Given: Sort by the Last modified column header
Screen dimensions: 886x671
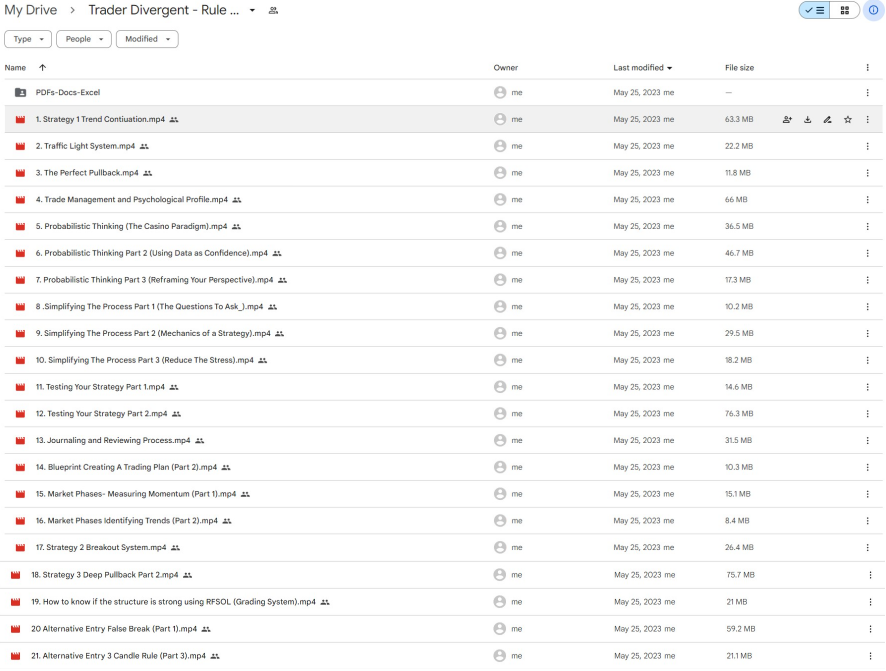Looking at the screenshot, I should 638,68.
